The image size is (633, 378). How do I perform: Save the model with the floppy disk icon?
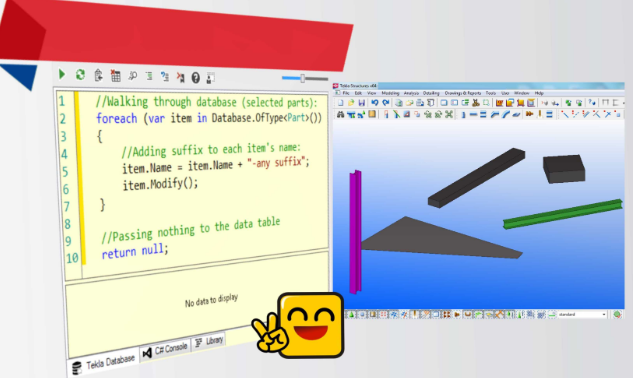coord(362,103)
